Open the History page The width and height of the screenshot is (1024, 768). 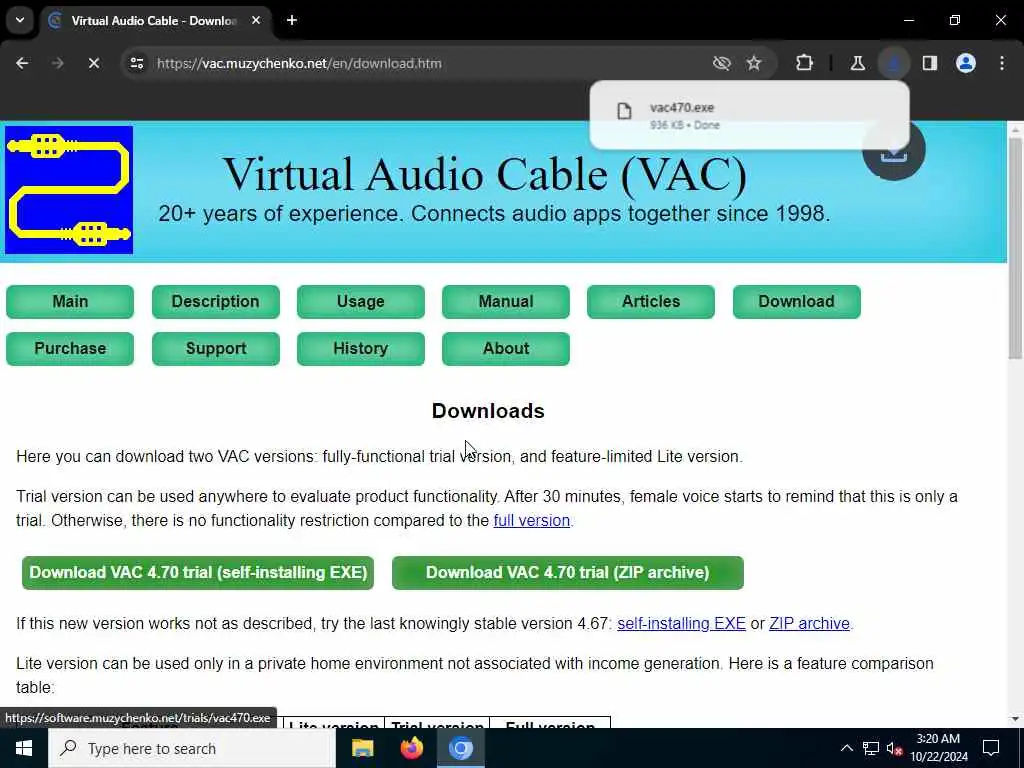tap(360, 349)
